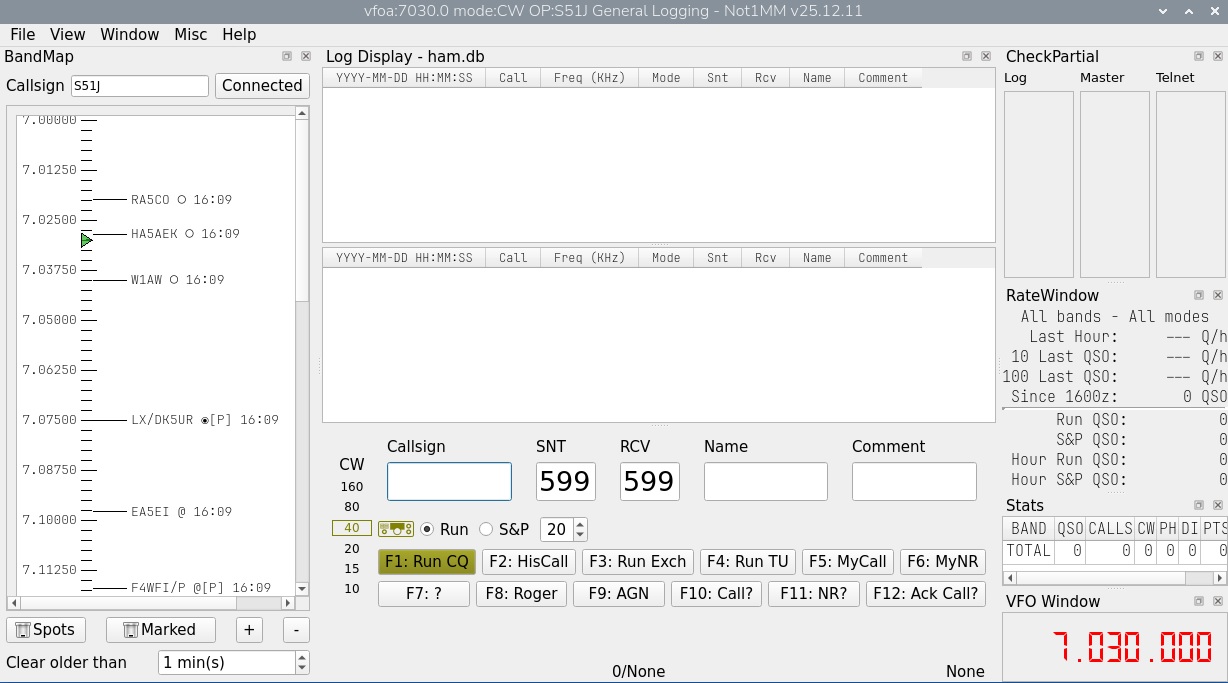The width and height of the screenshot is (1228, 683).
Task: Zoom in the bandmap with plus button
Action: pyautogui.click(x=249, y=629)
